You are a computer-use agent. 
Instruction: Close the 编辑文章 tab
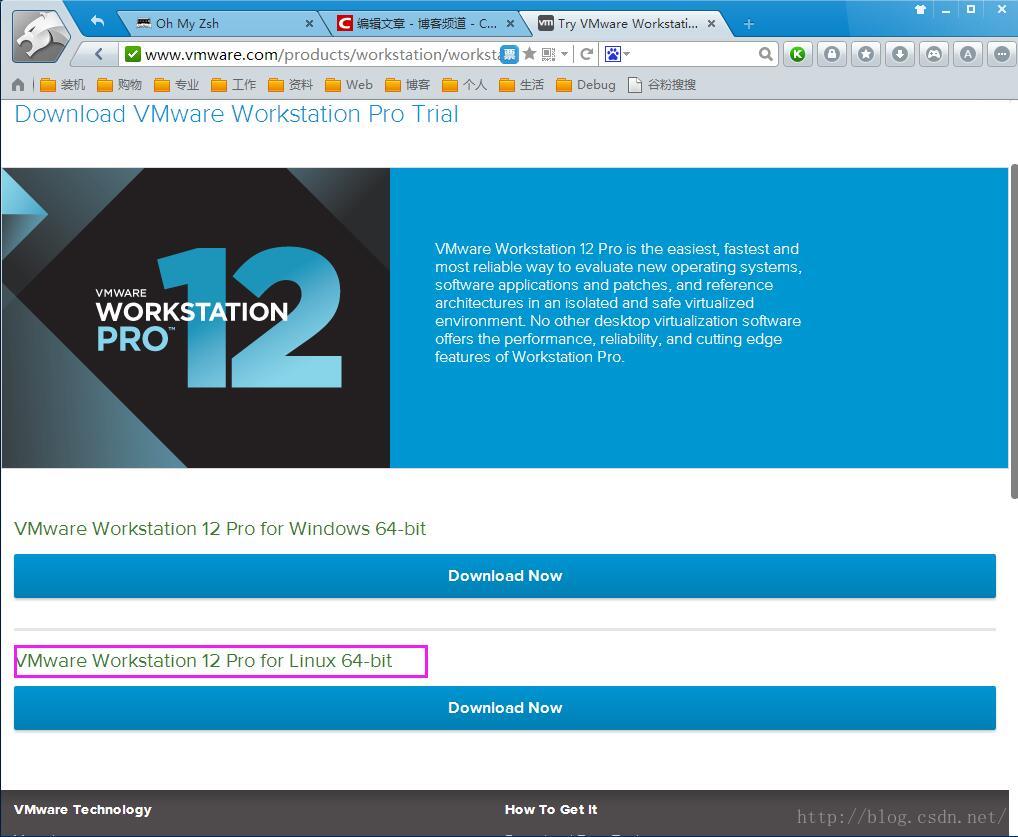(x=510, y=23)
